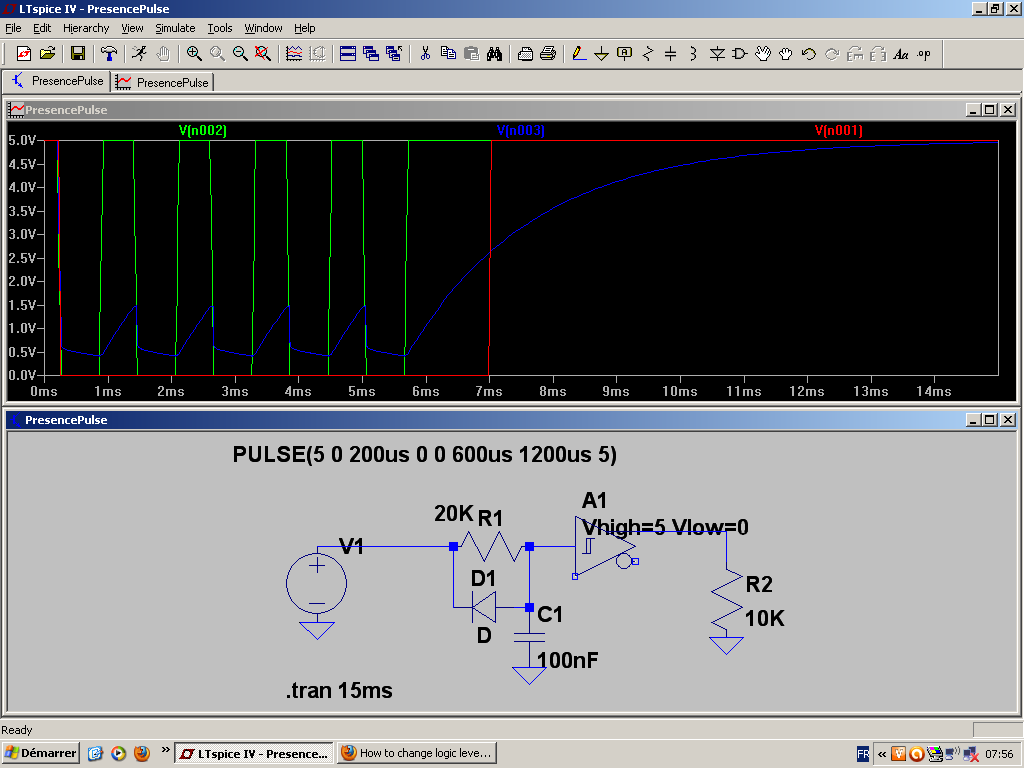This screenshot has width=1024, height=768.
Task: Click the Vhigh=5 Vlow=0 attribute text
Action: click(x=665, y=527)
